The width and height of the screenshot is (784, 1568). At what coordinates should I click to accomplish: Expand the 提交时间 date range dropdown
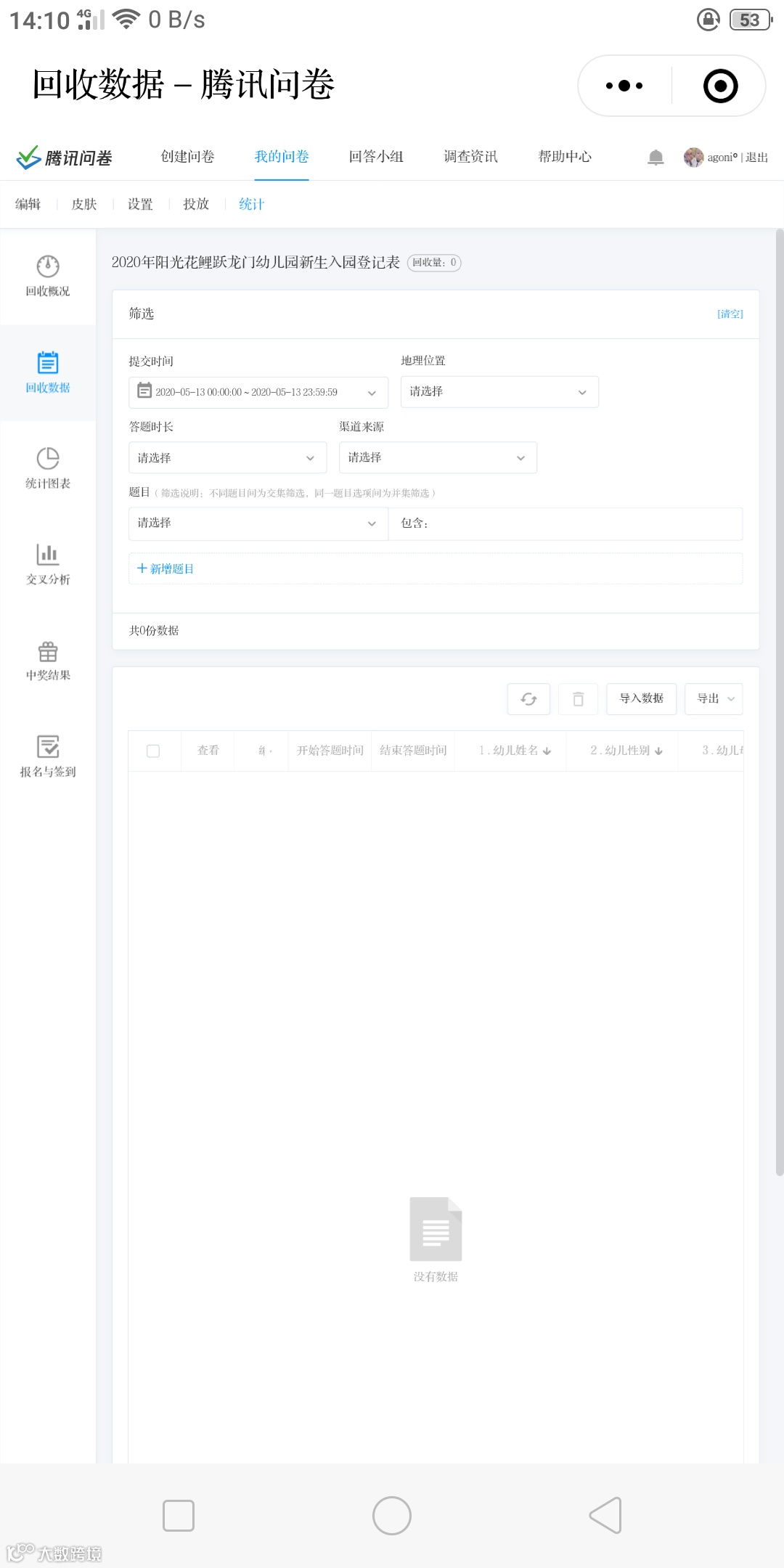(372, 393)
